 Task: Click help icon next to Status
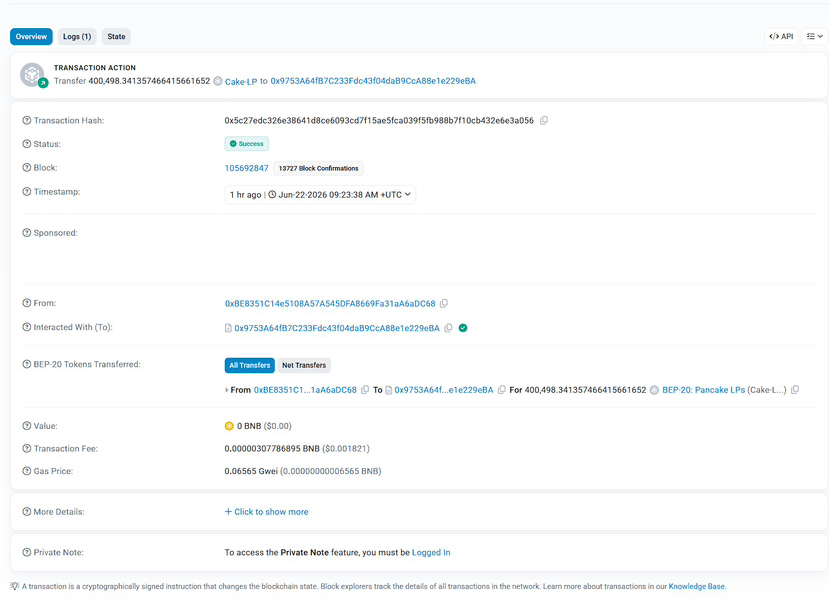tap(26, 144)
